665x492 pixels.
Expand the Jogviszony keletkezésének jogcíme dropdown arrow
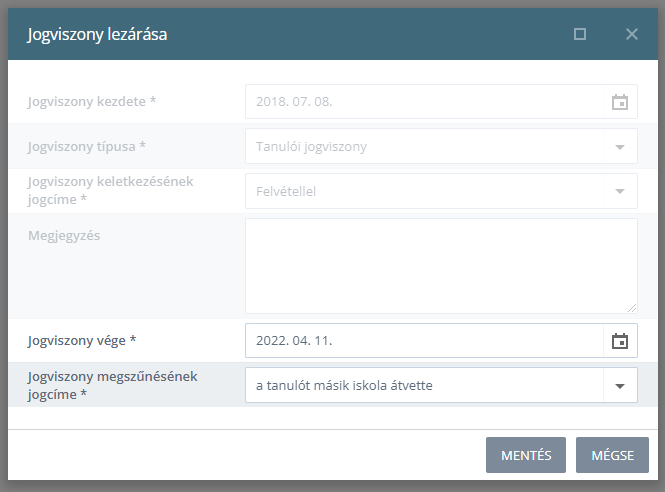point(620,191)
